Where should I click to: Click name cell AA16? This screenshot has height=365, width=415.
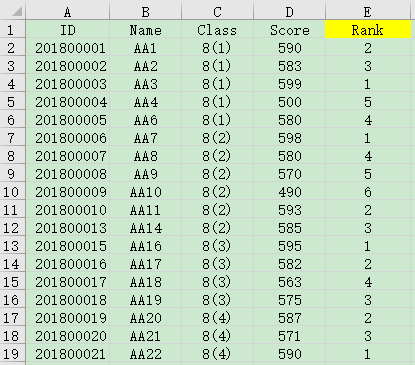tap(146, 246)
